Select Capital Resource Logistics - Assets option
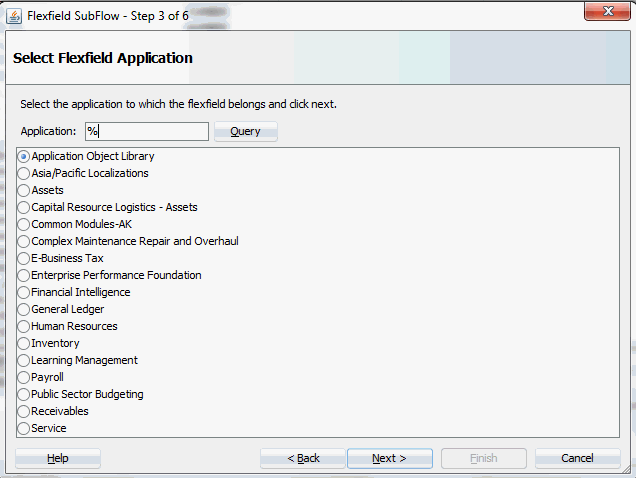This screenshot has width=636, height=478. [24, 207]
